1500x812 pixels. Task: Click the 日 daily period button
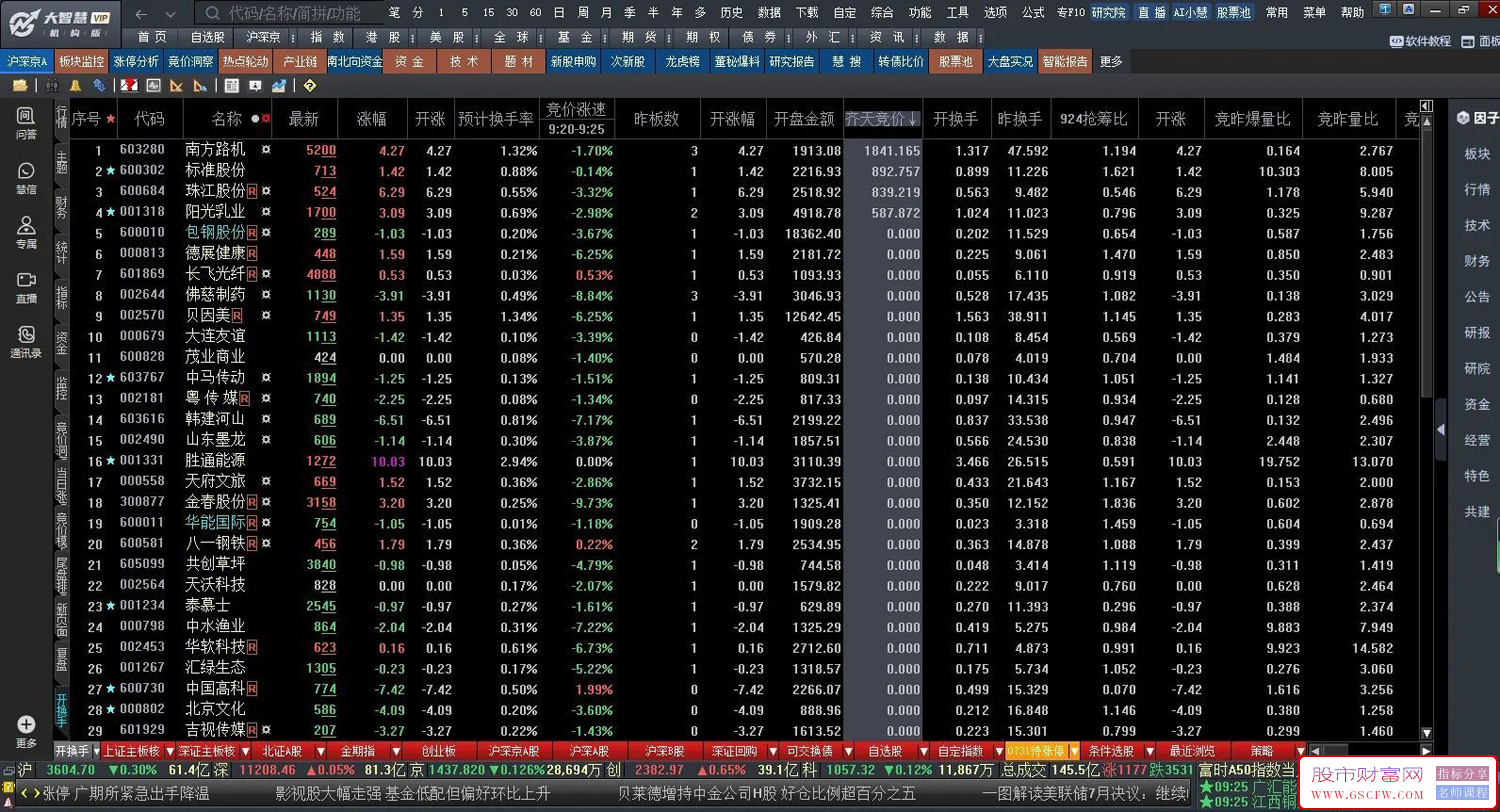(x=557, y=12)
